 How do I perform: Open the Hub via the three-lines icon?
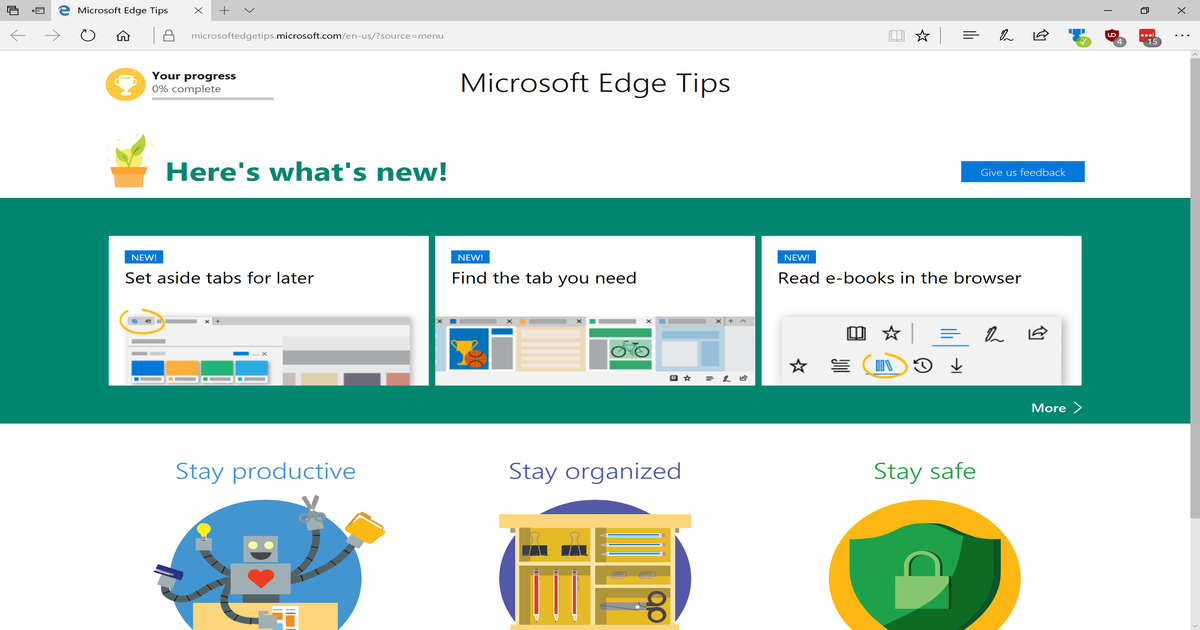969,35
